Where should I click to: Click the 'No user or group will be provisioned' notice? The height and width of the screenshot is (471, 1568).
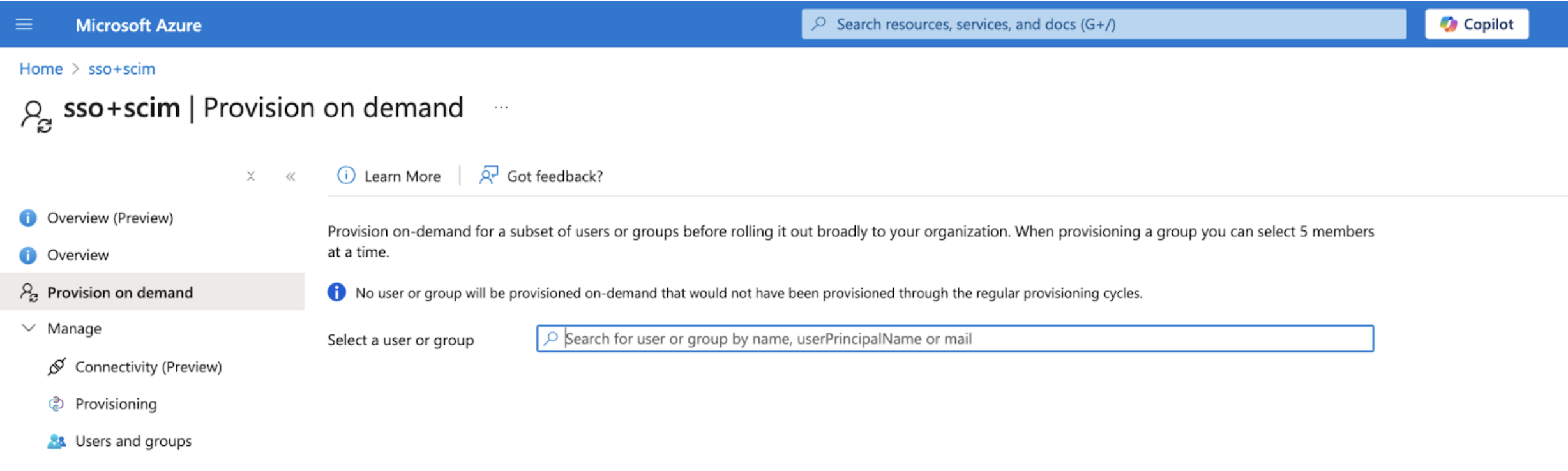[748, 293]
